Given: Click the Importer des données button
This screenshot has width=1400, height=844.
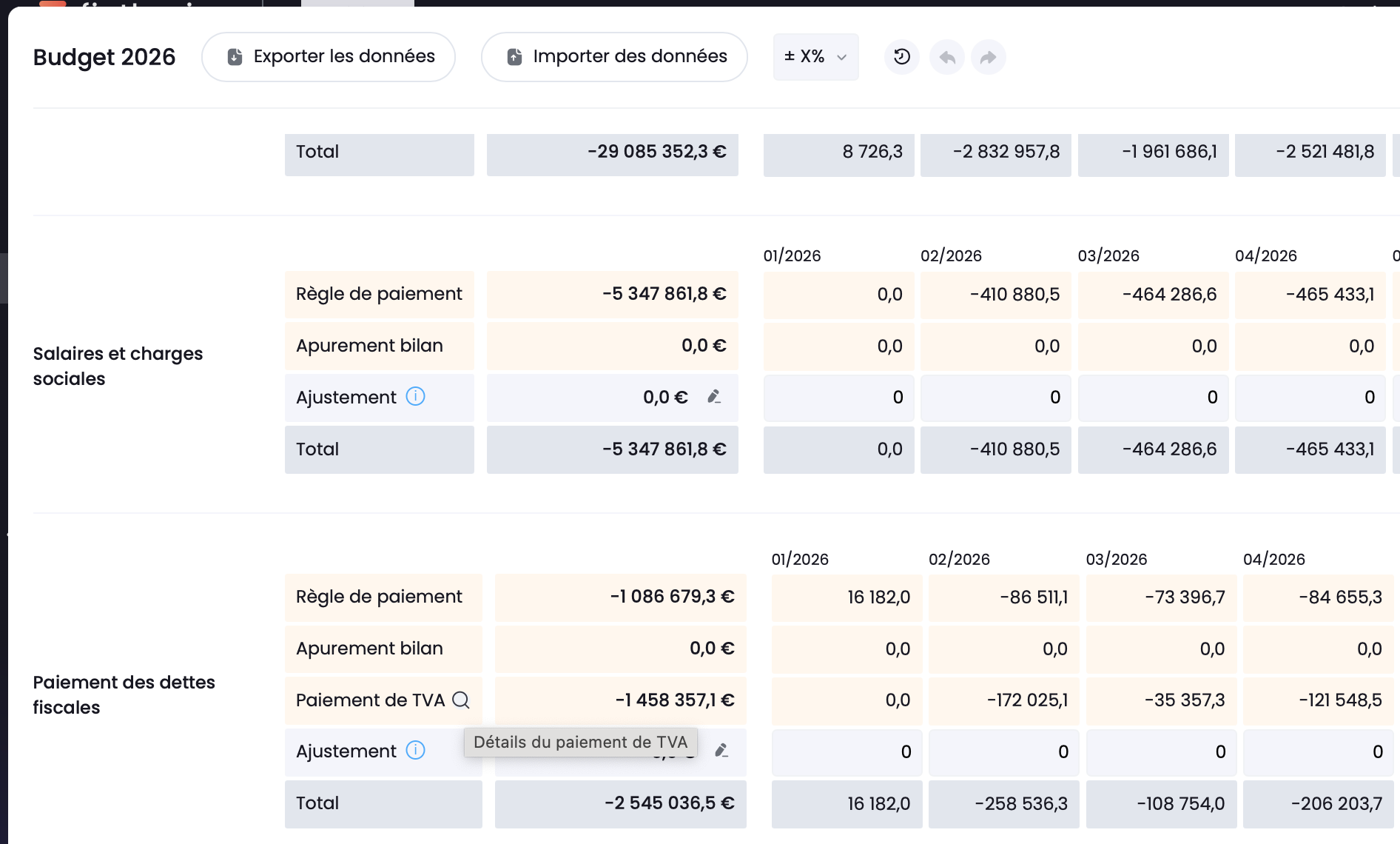Looking at the screenshot, I should coord(614,57).
